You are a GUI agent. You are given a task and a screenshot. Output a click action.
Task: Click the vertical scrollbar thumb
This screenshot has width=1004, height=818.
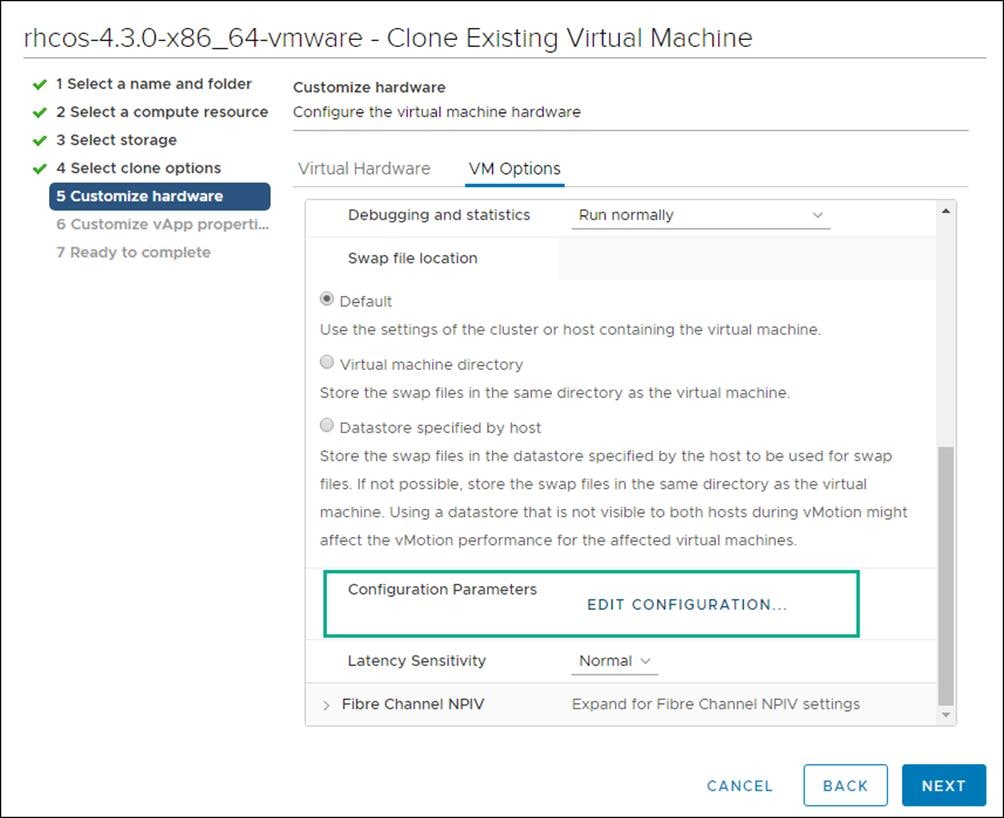[946, 575]
